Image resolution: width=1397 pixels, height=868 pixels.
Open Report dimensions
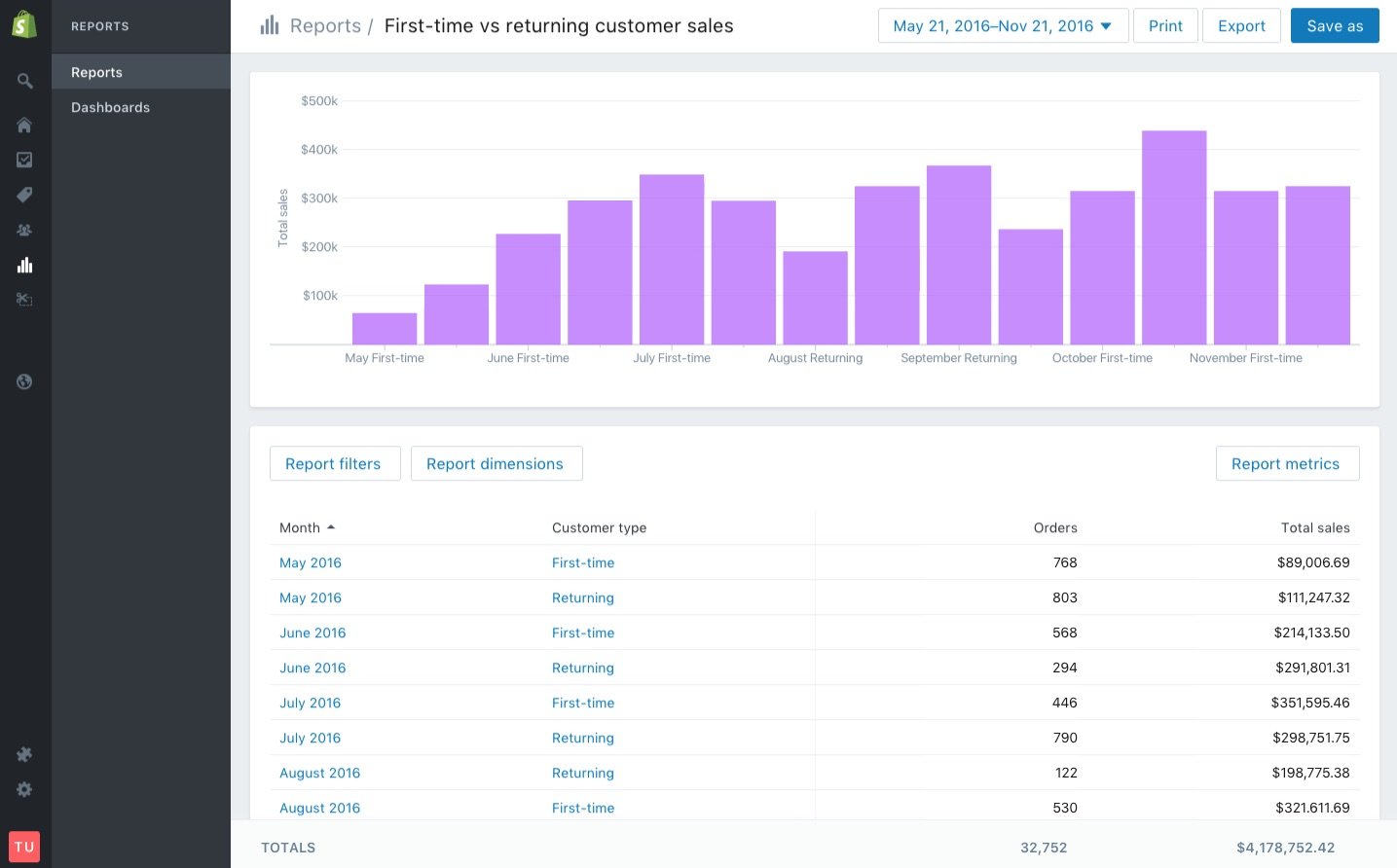[x=495, y=463]
